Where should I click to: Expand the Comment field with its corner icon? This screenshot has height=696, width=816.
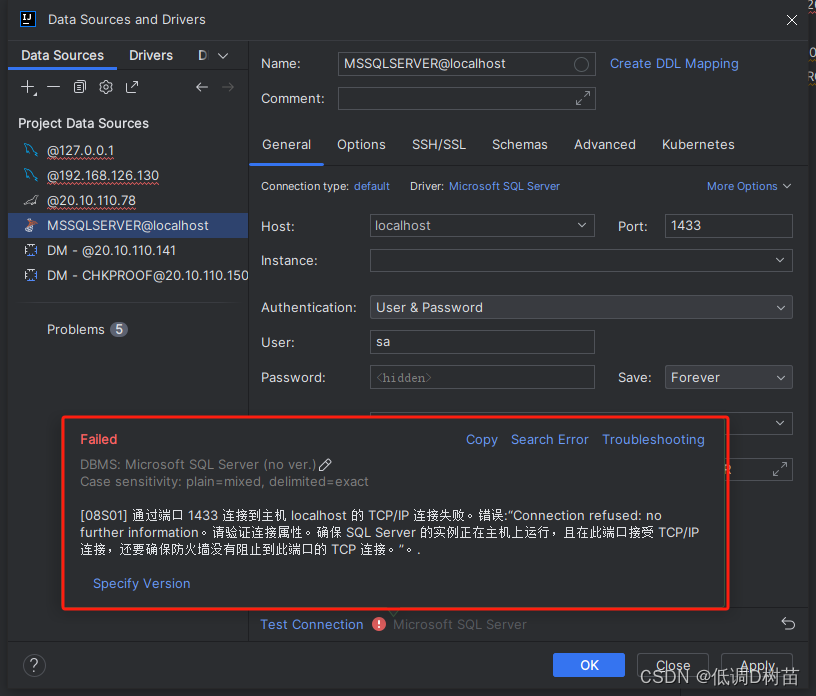click(x=583, y=98)
